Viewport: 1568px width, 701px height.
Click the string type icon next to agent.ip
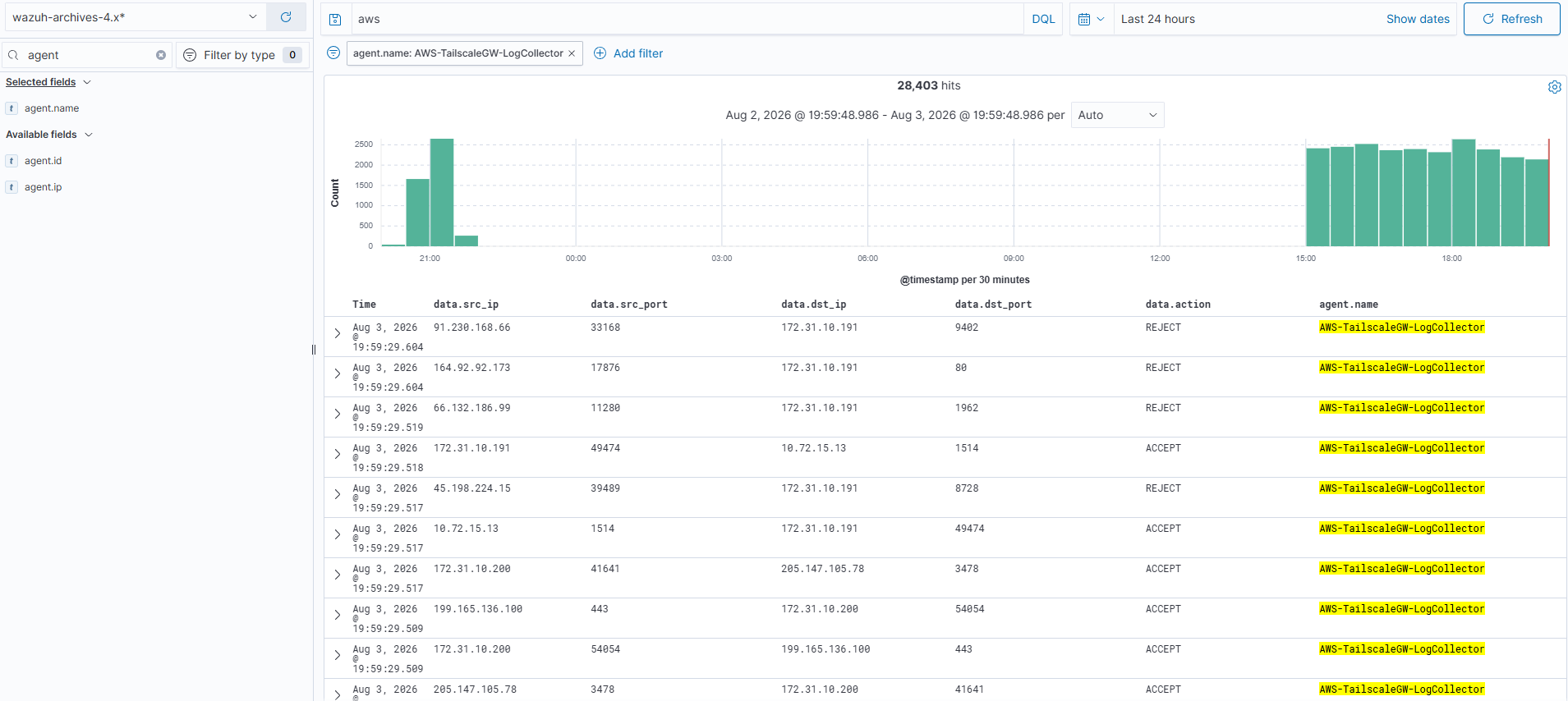[11, 187]
